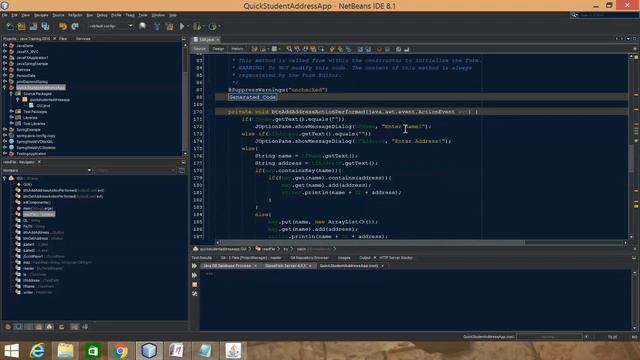Click the Comment selection editor icon
The height and width of the screenshot is (360, 640).
(x=398, y=49)
